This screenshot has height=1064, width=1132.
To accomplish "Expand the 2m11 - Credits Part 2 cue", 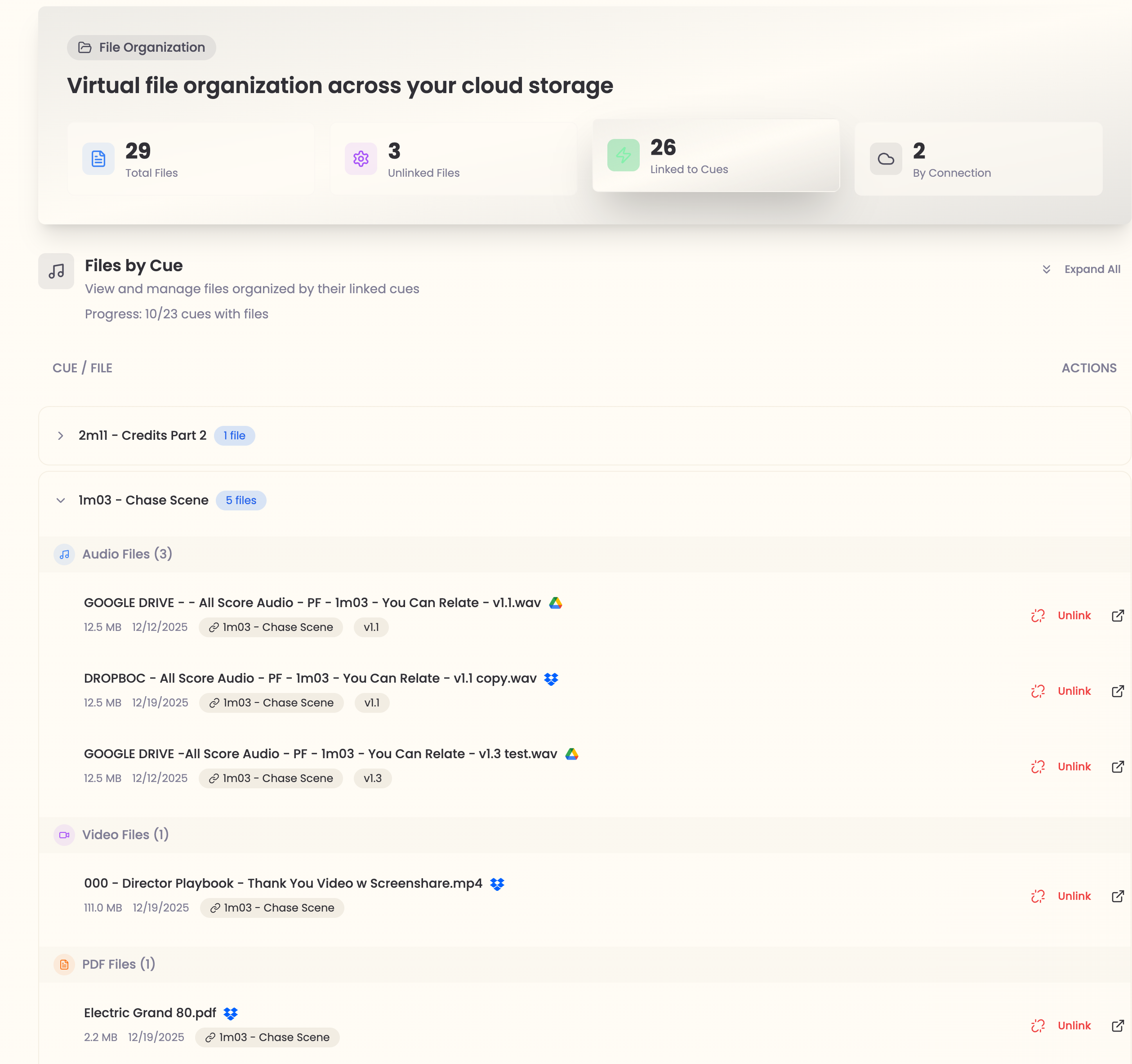I will [60, 436].
